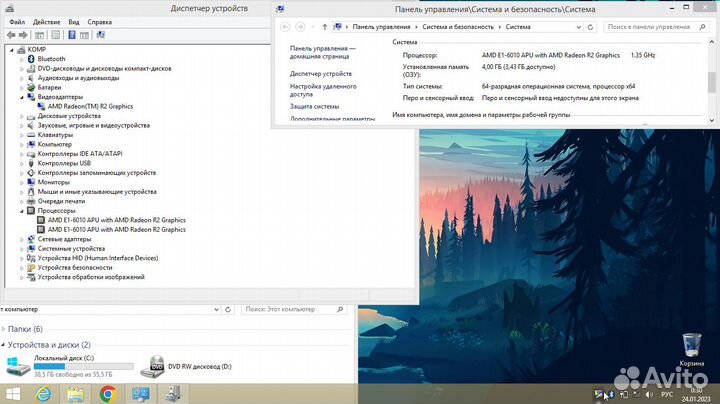Viewport: 720px width, 404px height.
Task: Select Контроллеры IDE ATA/ATAPI category
Action: click(x=80, y=154)
